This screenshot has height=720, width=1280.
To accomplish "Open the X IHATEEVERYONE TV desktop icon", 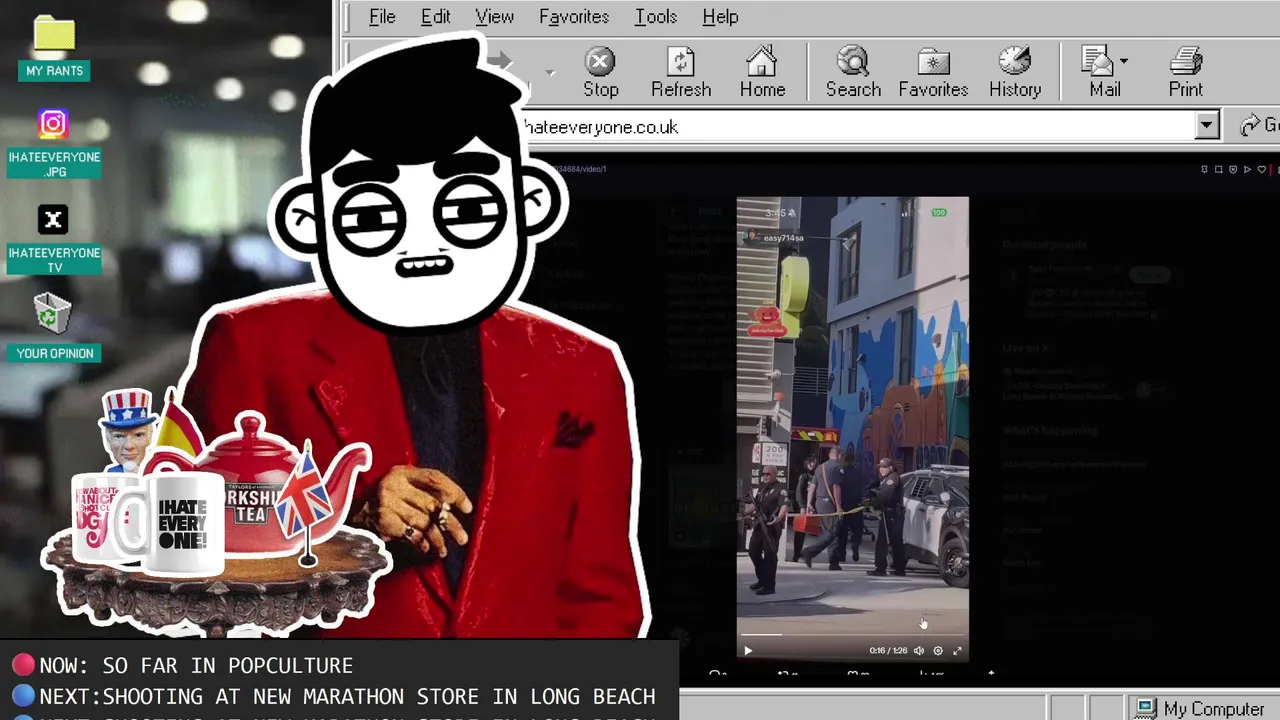I will 54,240.
